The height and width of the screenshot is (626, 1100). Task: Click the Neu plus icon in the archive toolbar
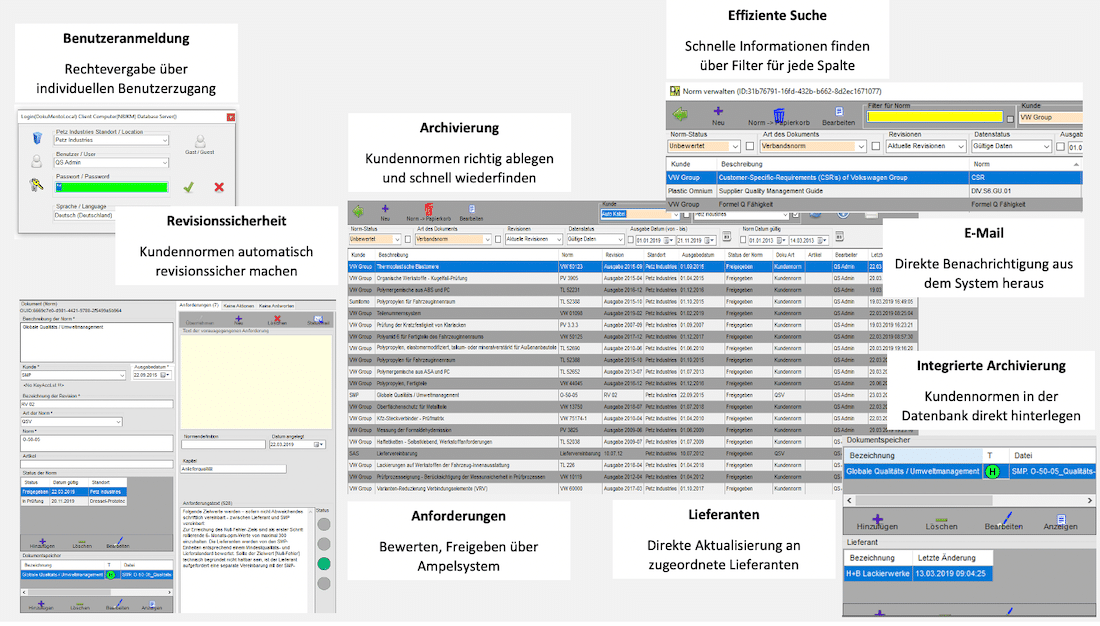click(385, 210)
